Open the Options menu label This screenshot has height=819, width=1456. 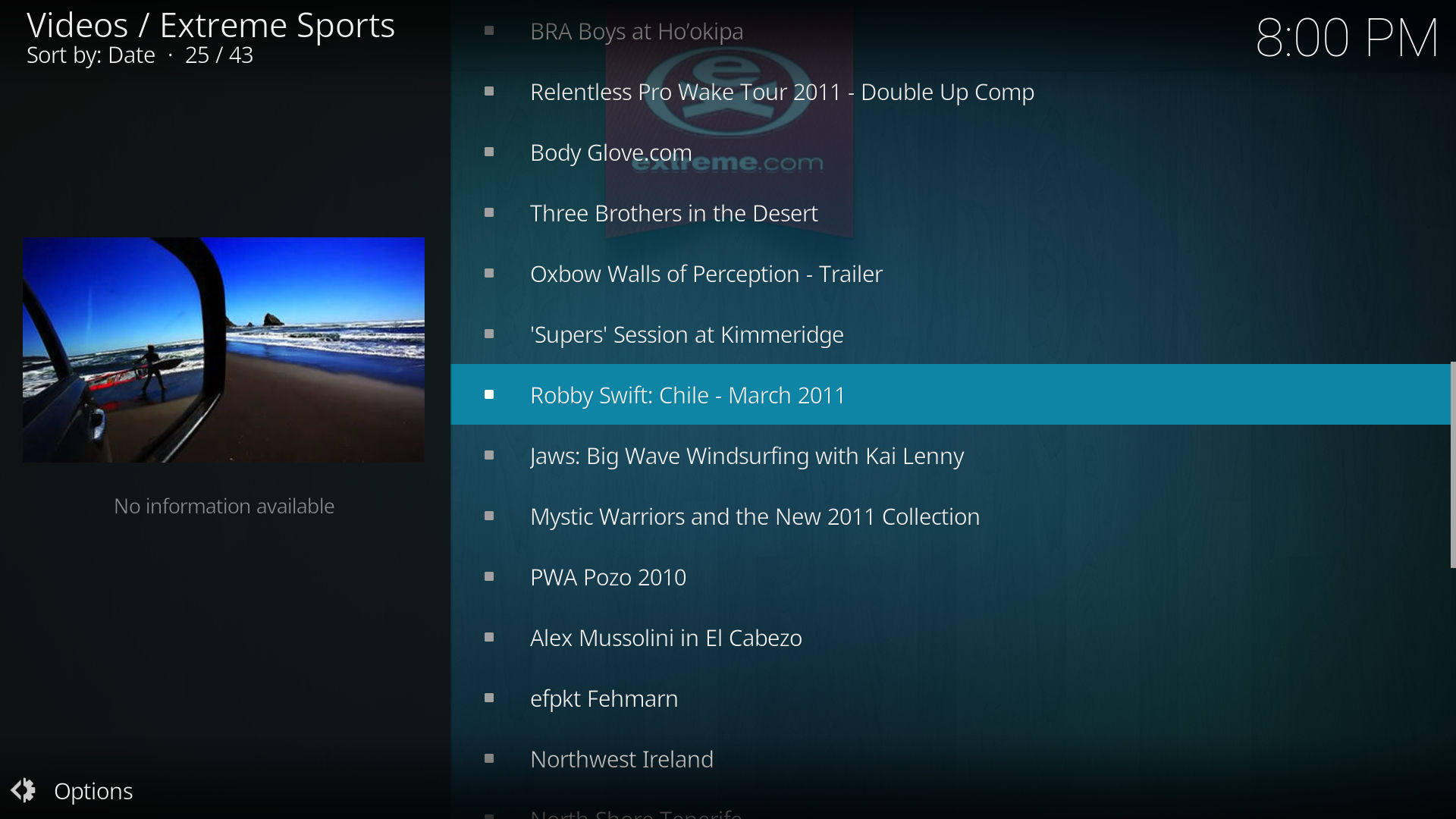(93, 791)
